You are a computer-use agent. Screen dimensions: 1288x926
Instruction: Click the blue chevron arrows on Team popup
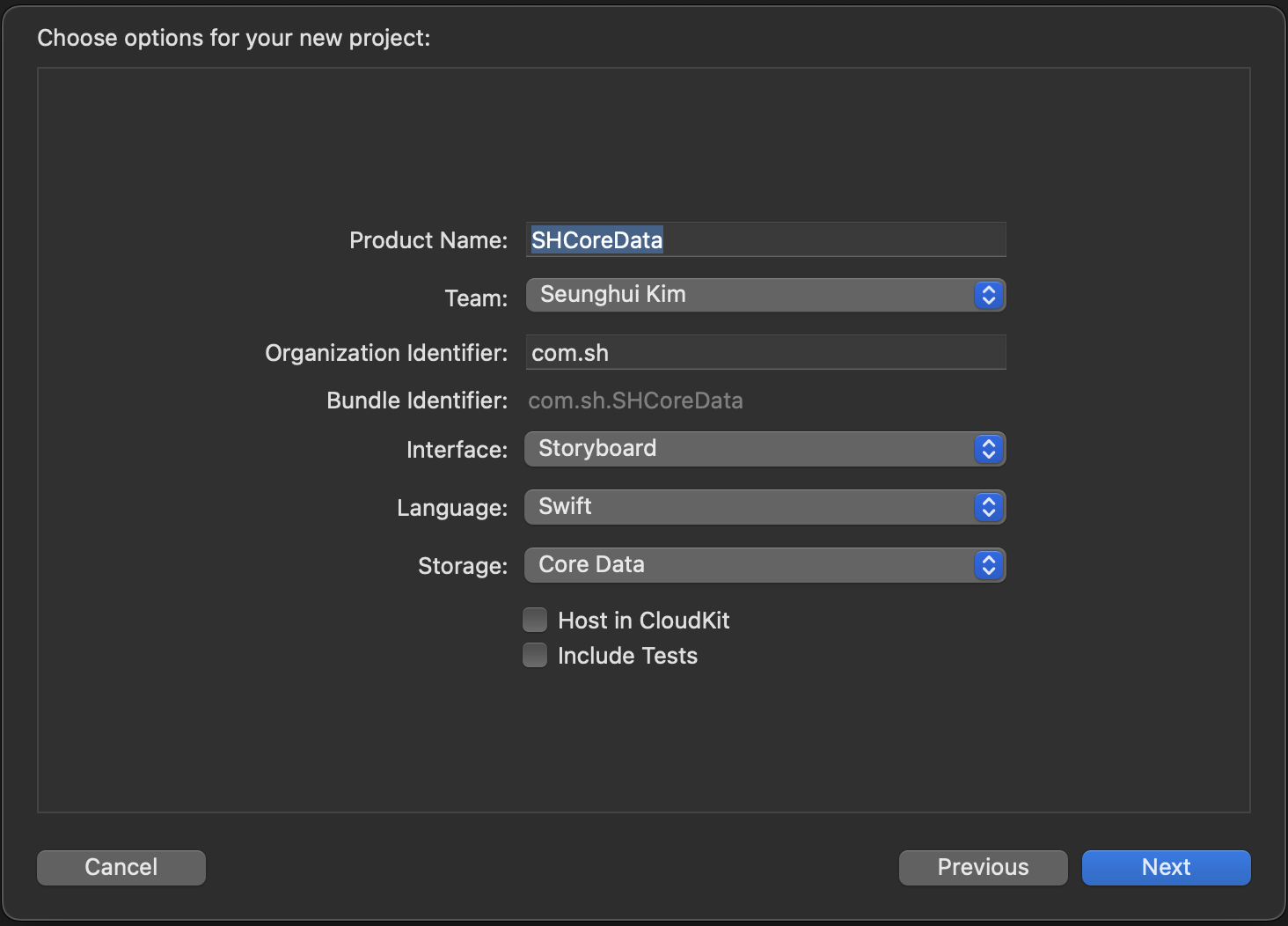point(988,295)
